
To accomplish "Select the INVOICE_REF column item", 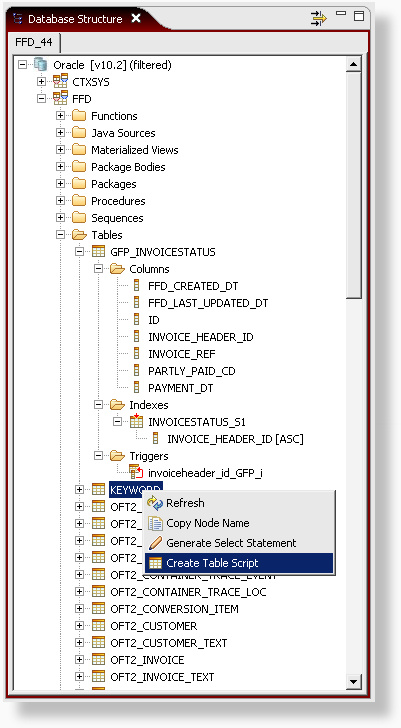I will click(181, 354).
